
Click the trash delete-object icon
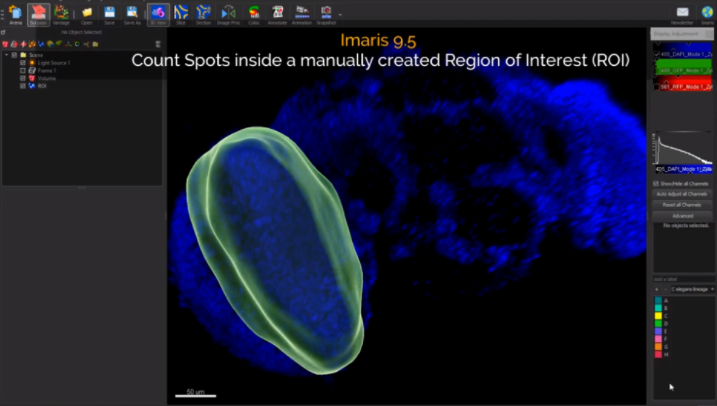point(158,44)
